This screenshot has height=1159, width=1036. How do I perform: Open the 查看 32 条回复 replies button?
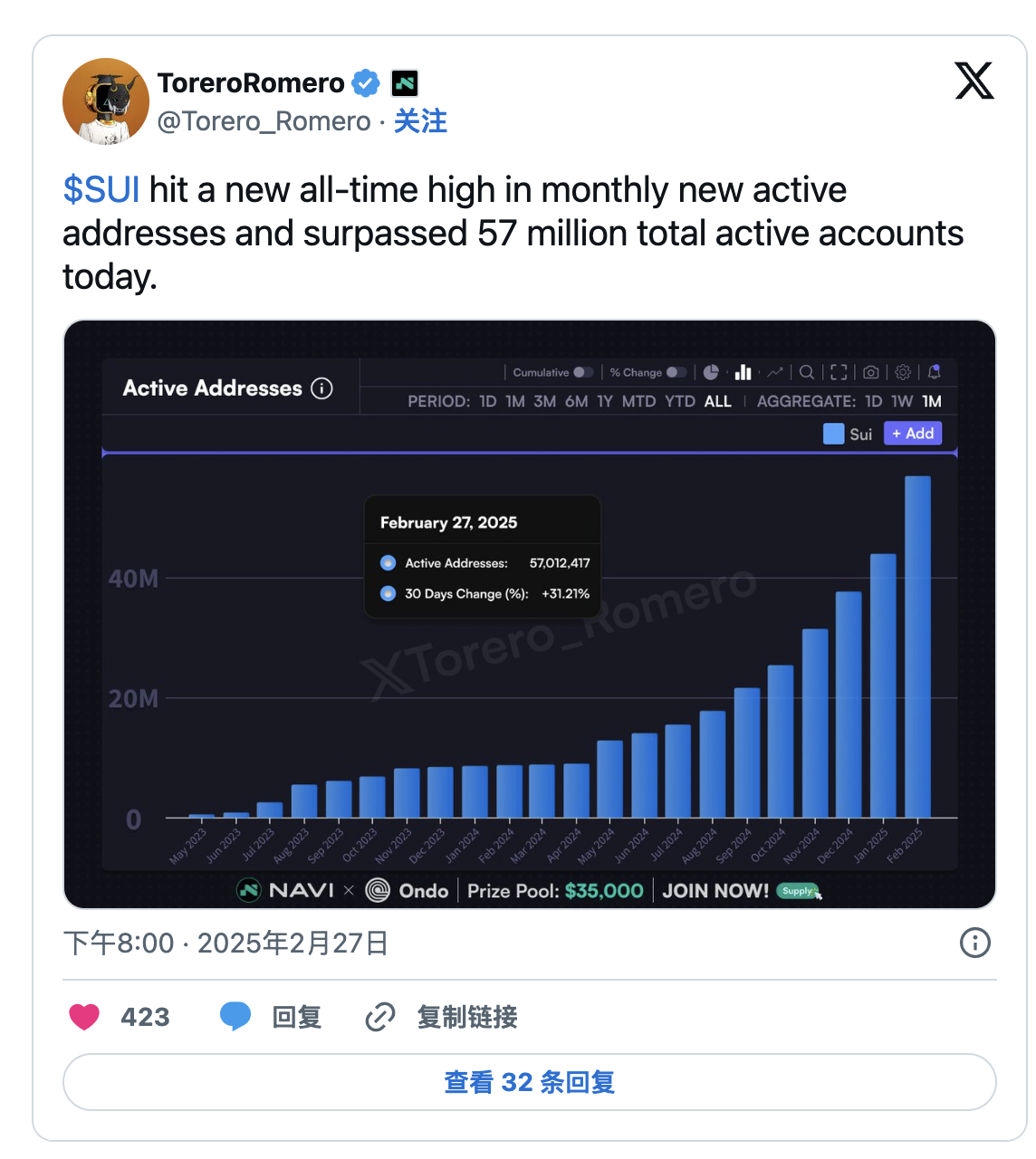pyautogui.click(x=529, y=1082)
